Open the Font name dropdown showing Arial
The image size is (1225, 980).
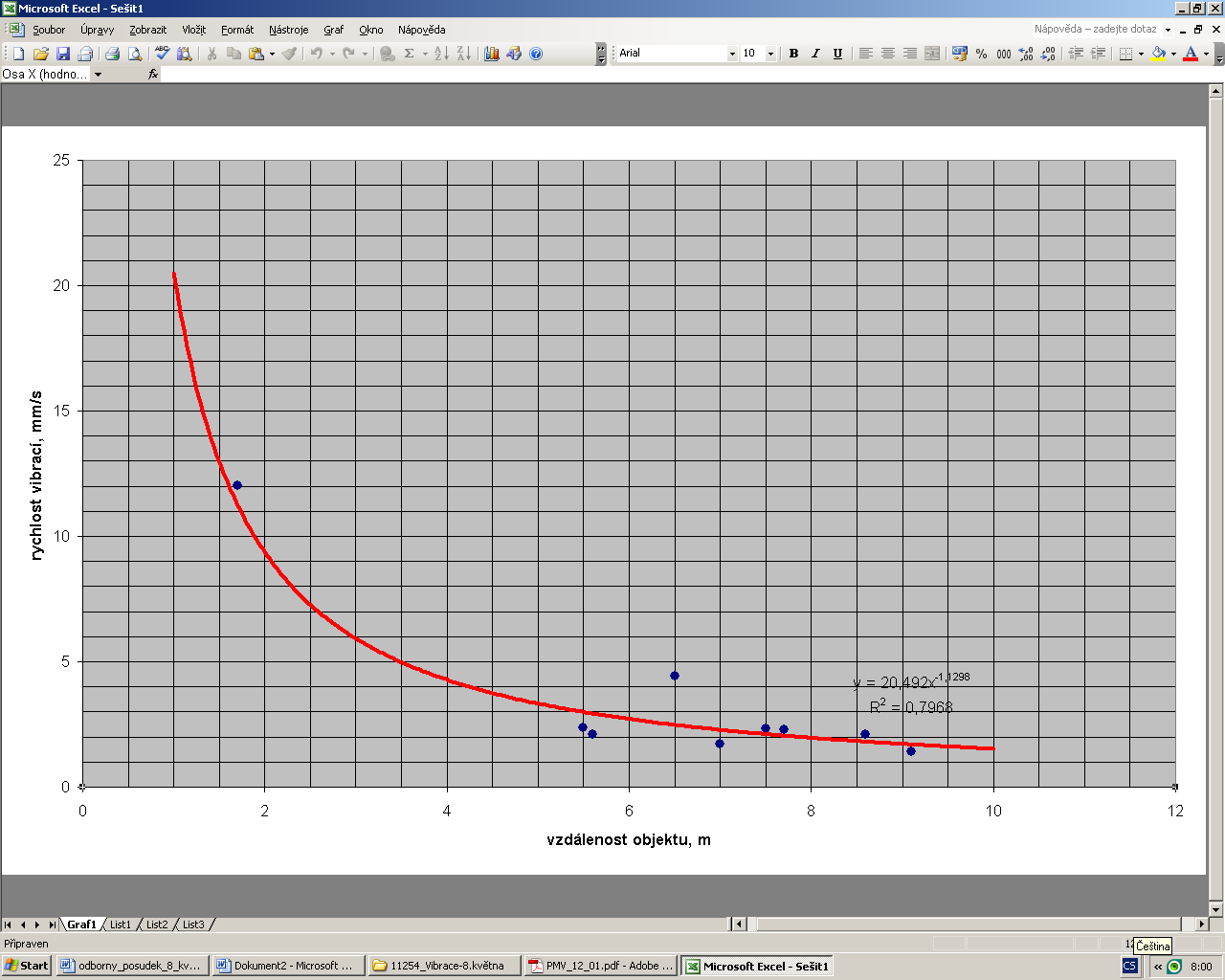[x=732, y=54]
